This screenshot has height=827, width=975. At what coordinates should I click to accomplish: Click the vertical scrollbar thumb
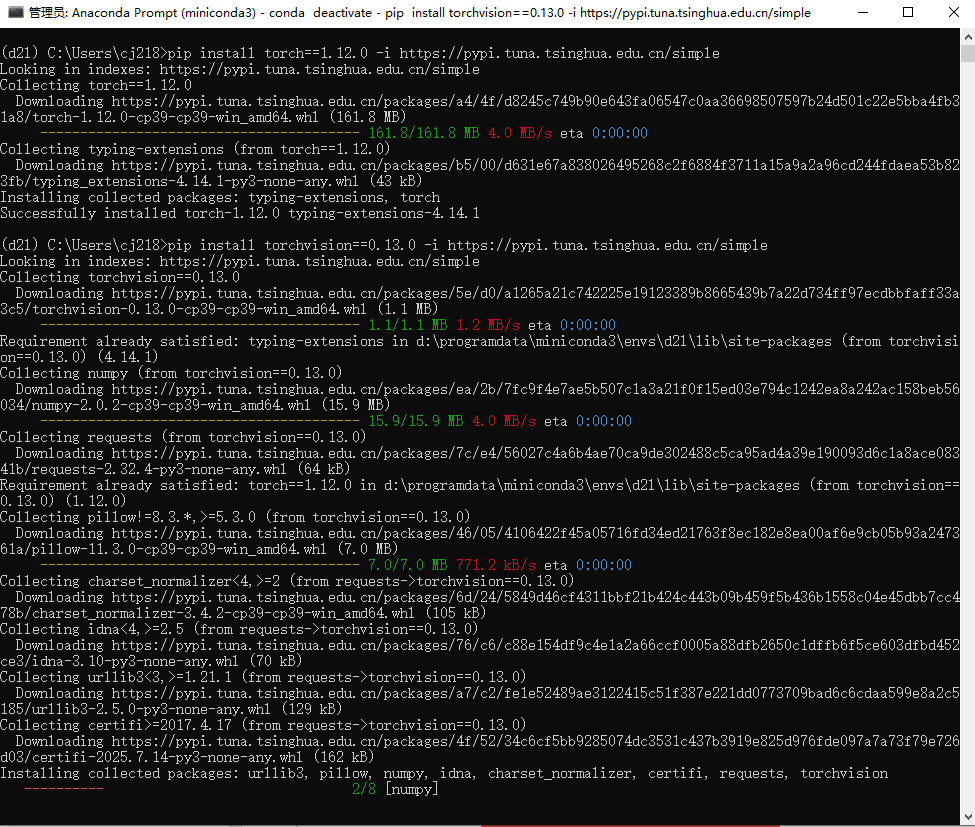[968, 53]
